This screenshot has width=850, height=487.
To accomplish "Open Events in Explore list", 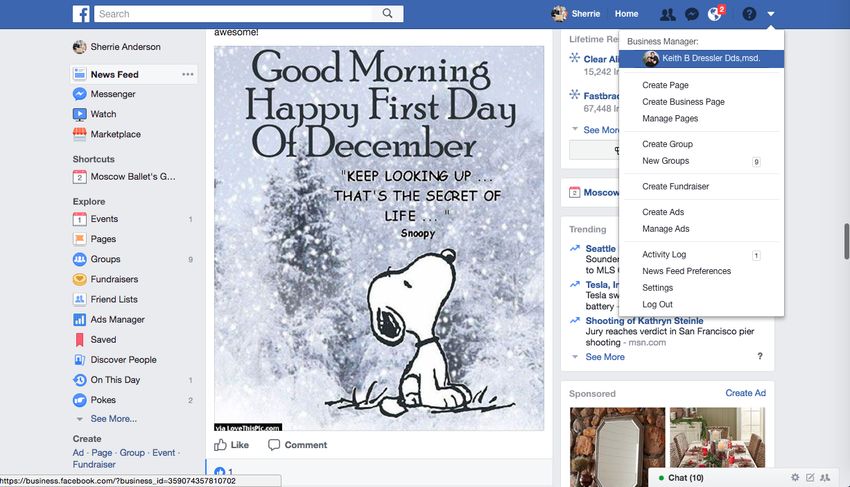I will tap(104, 219).
